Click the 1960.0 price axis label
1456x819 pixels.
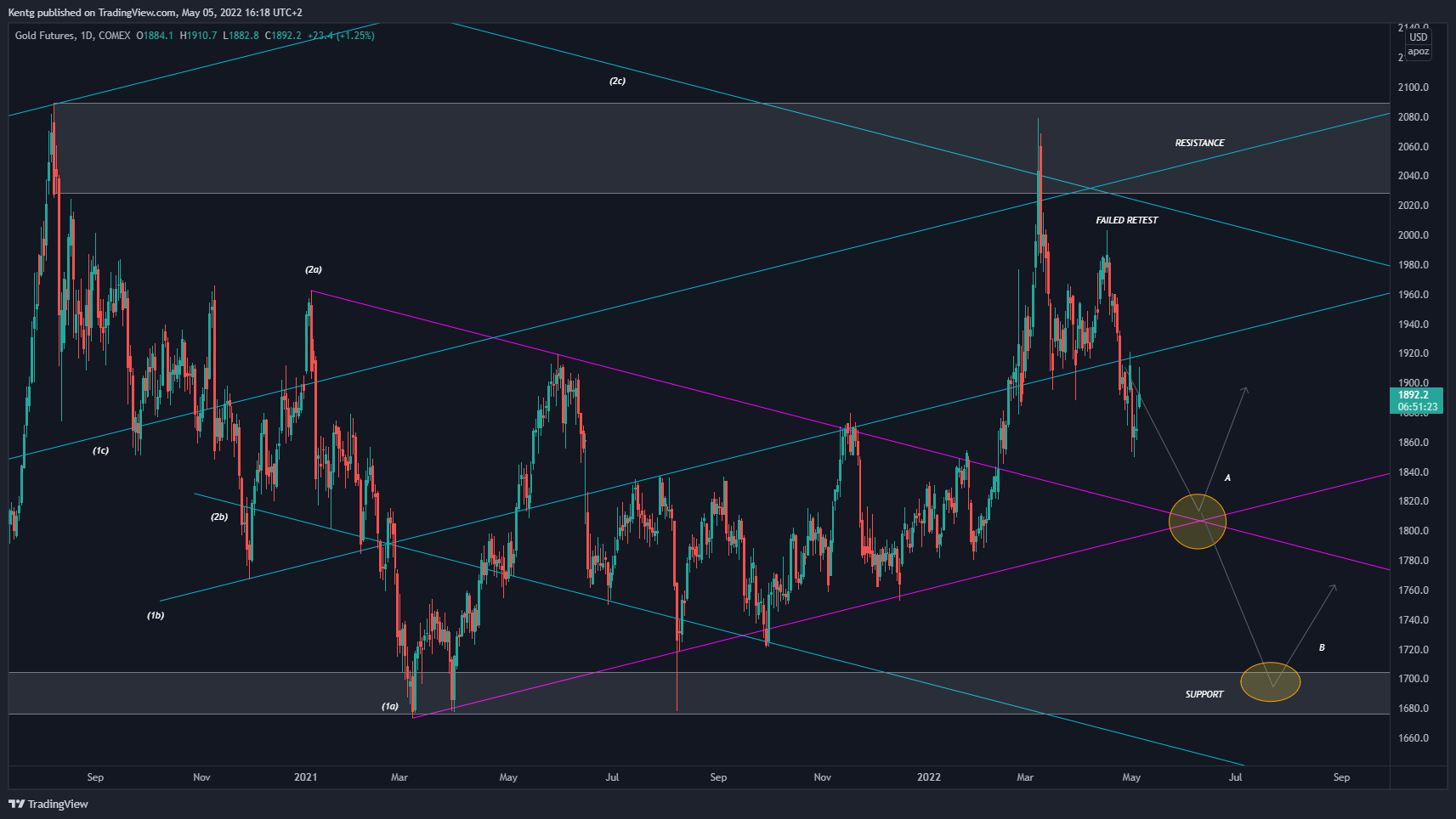(1413, 295)
